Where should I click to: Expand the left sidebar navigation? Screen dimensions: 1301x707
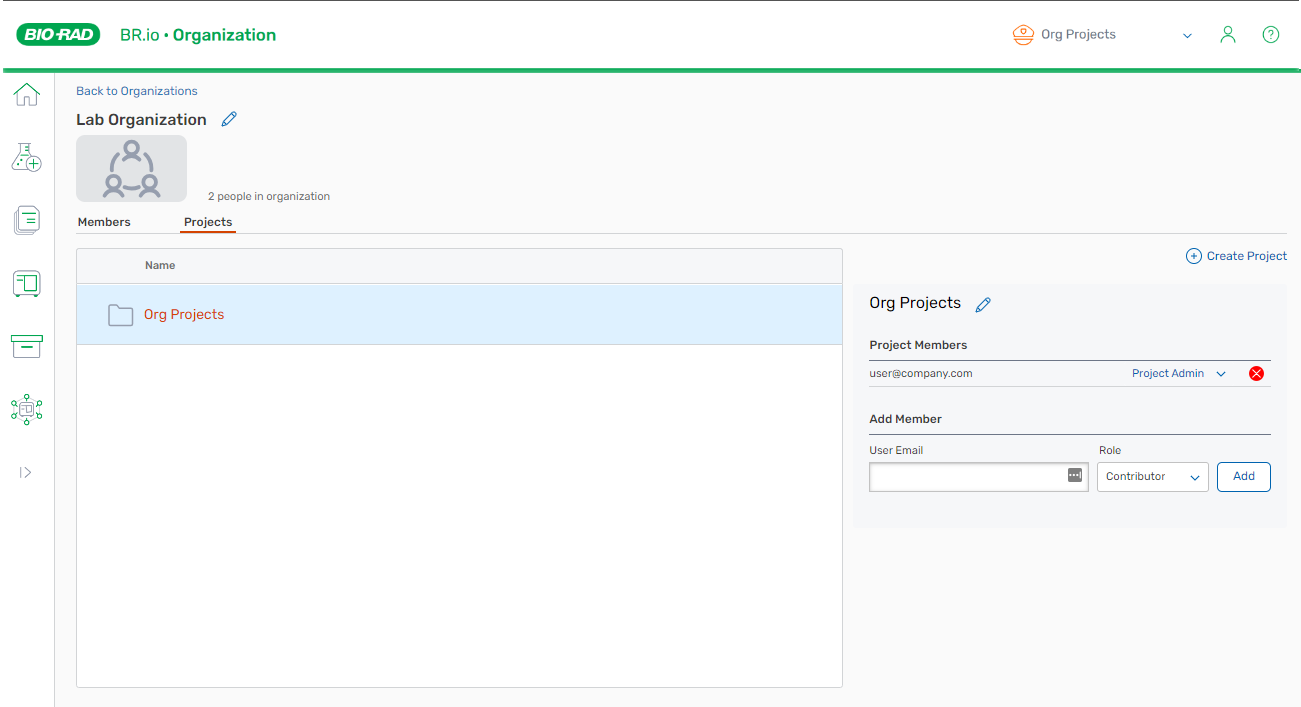26,472
